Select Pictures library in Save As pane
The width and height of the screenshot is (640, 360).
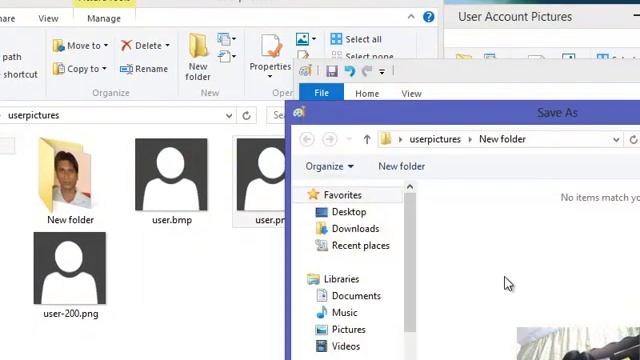click(340, 329)
